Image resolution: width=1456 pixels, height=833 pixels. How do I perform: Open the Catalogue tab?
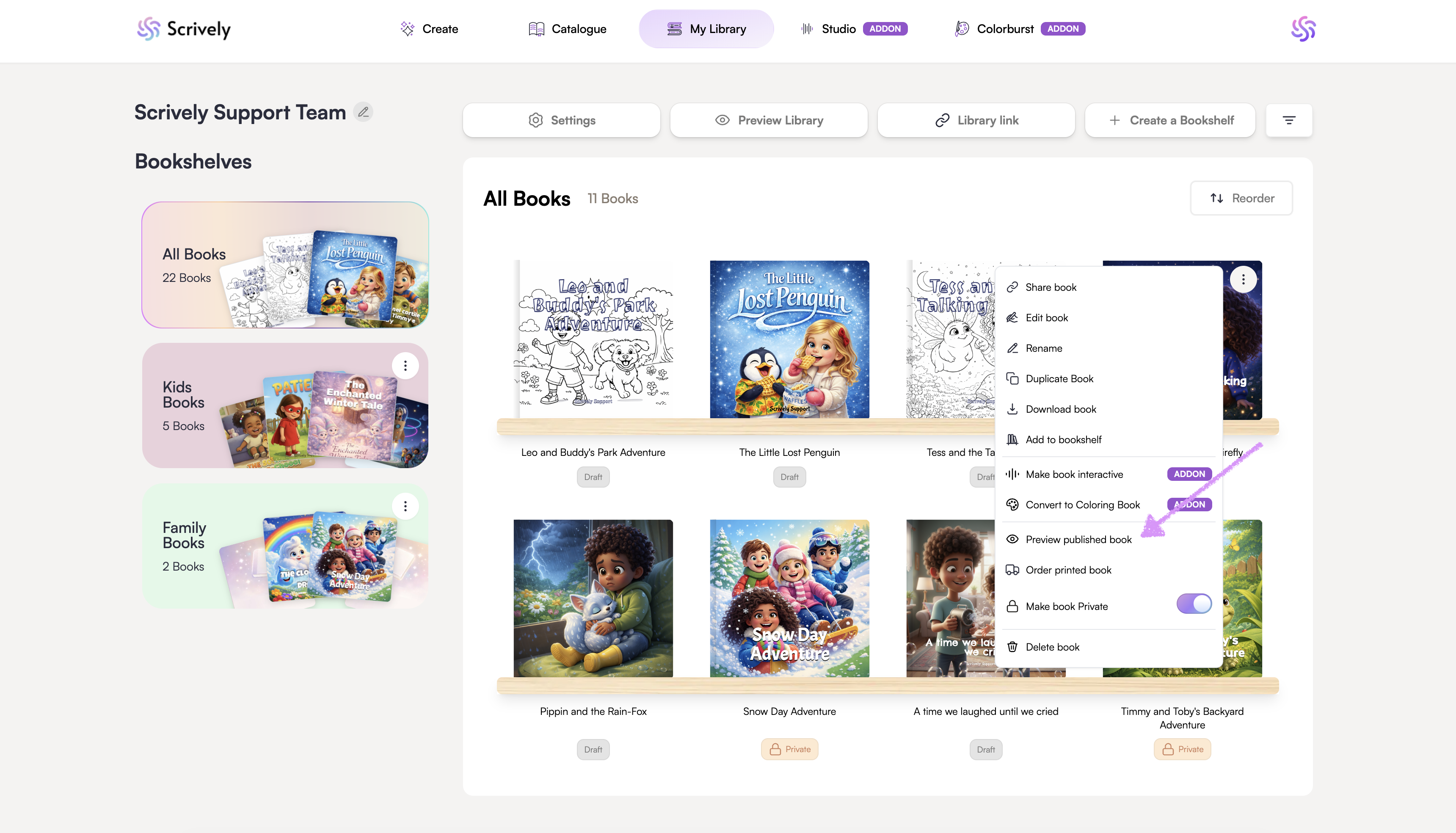pyautogui.click(x=567, y=29)
